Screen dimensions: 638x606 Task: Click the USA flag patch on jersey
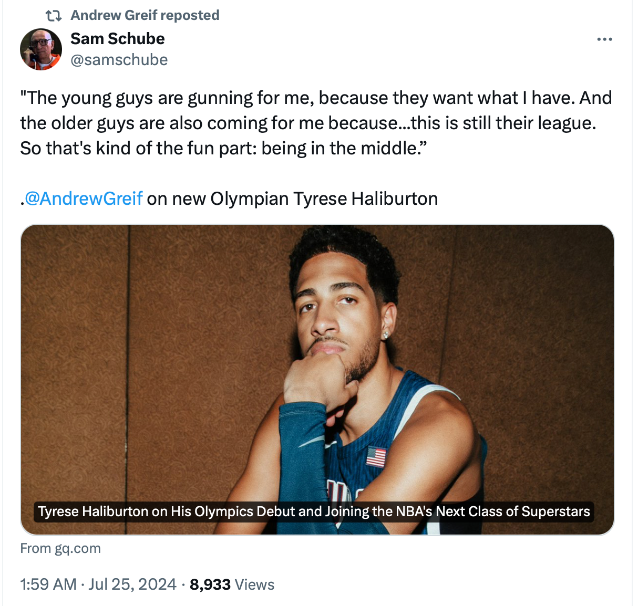click(376, 457)
